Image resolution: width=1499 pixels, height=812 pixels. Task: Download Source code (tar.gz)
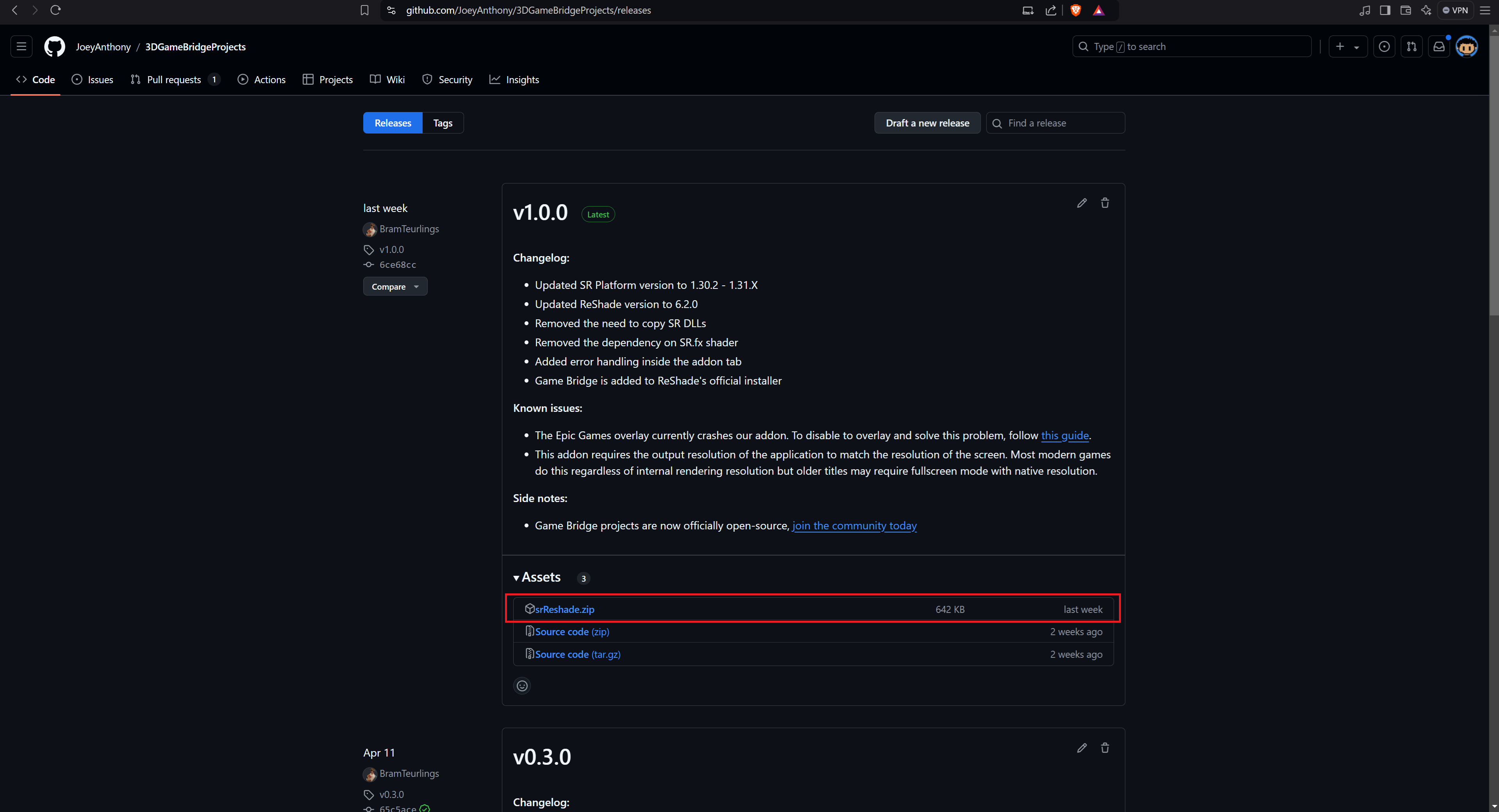click(x=578, y=654)
